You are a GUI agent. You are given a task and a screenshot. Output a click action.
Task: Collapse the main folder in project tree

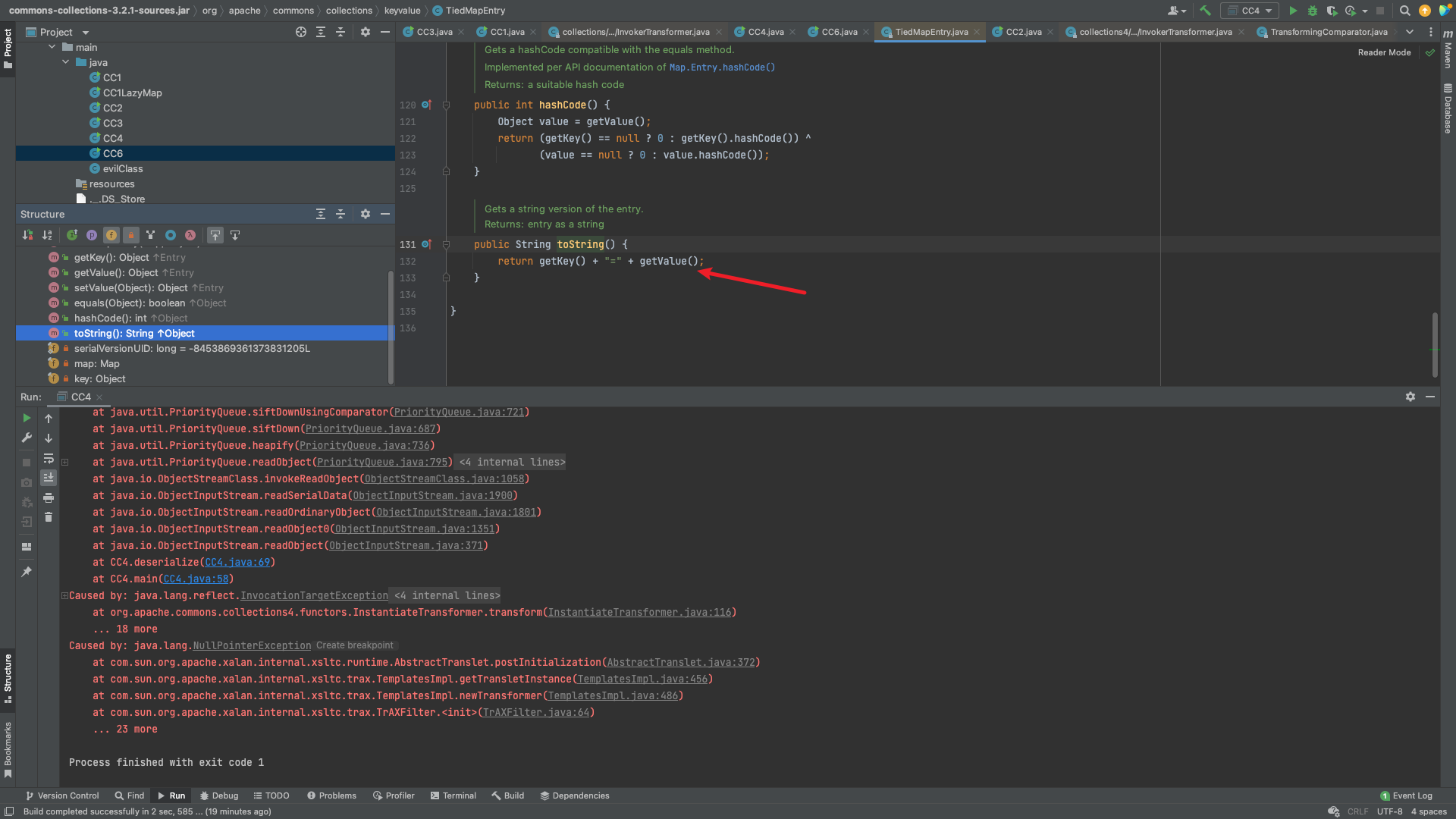52,47
